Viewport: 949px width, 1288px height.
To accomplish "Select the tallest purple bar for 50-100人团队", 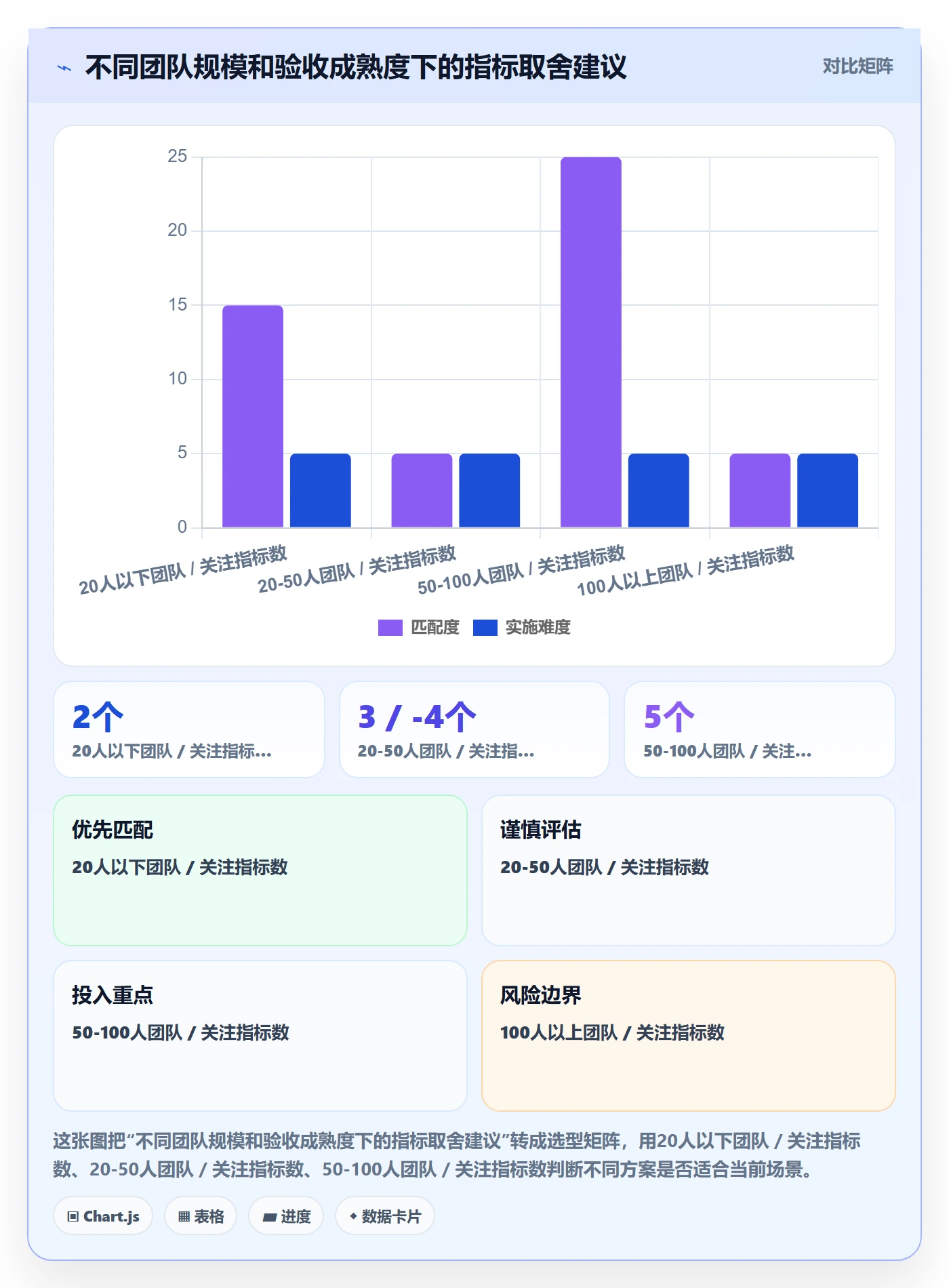I will point(591,342).
